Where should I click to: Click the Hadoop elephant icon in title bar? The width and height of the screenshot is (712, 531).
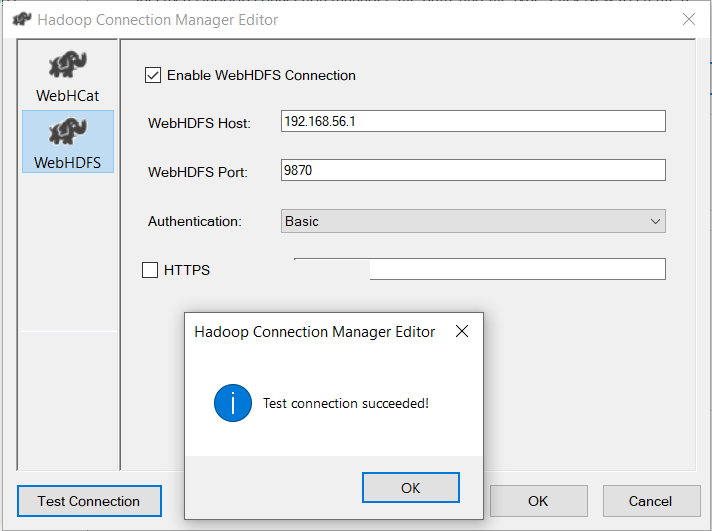(22, 19)
